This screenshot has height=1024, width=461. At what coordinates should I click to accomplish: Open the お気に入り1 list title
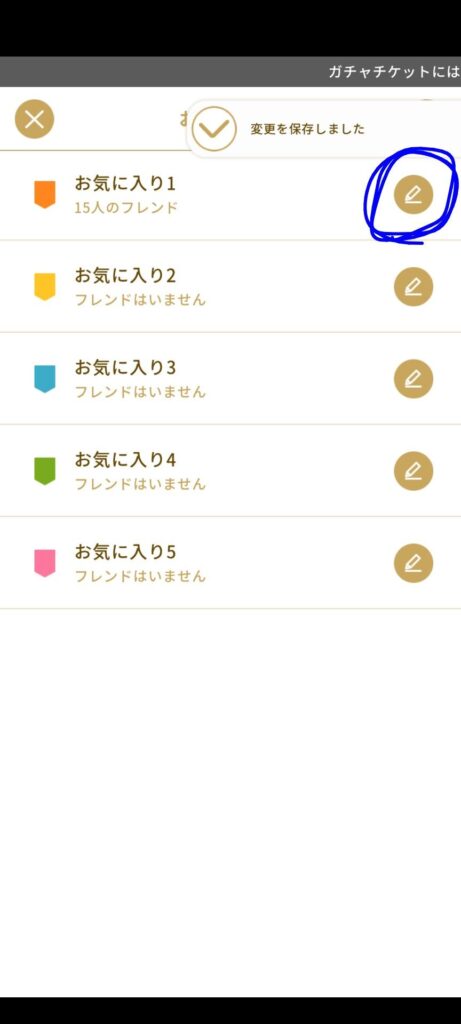(x=125, y=184)
